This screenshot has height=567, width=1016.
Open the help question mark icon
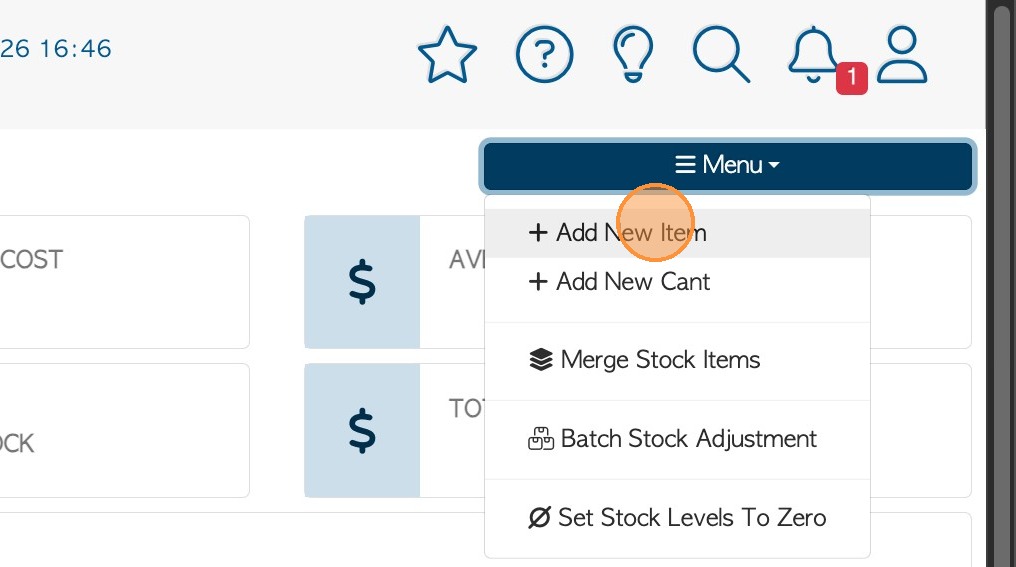click(544, 54)
